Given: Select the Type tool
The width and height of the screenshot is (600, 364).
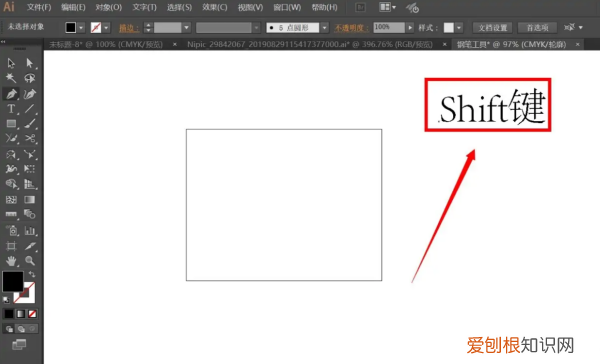Looking at the screenshot, I should (x=11, y=109).
